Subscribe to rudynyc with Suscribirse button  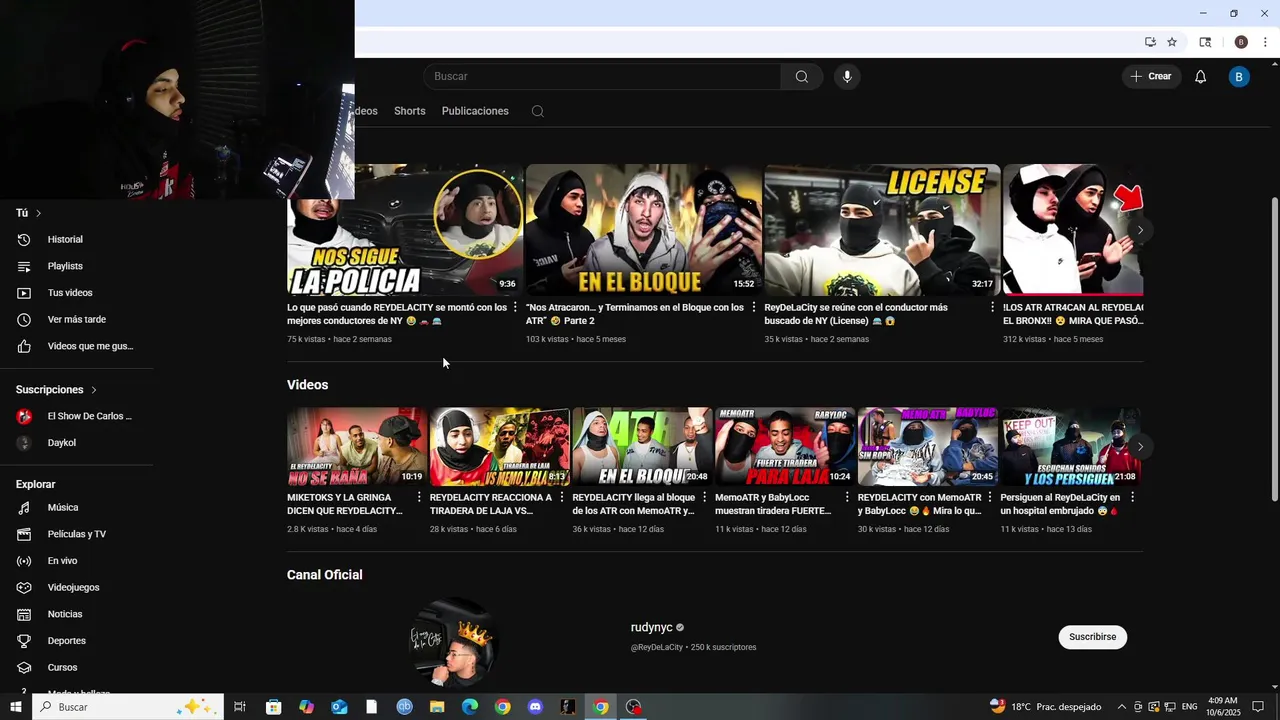1092,637
